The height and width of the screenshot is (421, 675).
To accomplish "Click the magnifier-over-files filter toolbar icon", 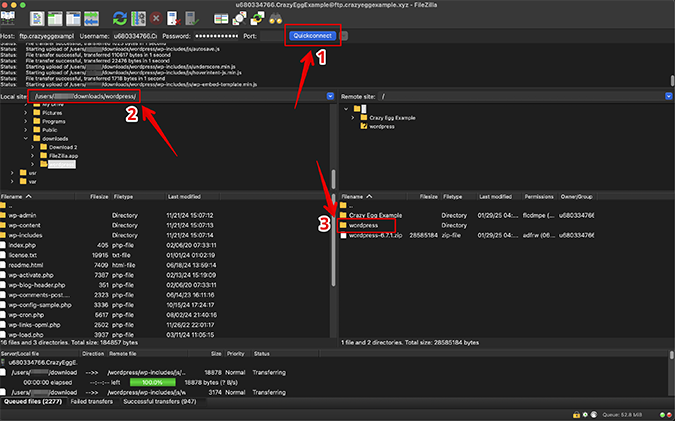I will 239,19.
